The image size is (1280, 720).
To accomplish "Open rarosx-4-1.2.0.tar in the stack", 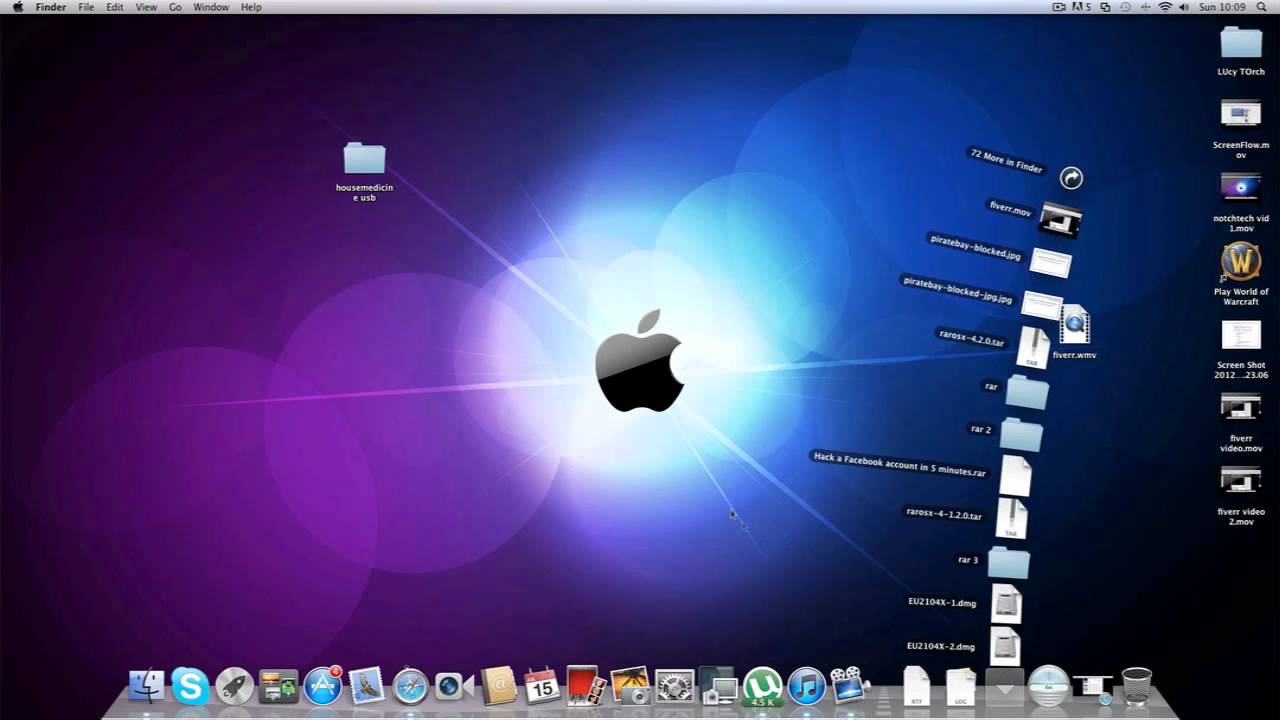I will click(x=1011, y=519).
